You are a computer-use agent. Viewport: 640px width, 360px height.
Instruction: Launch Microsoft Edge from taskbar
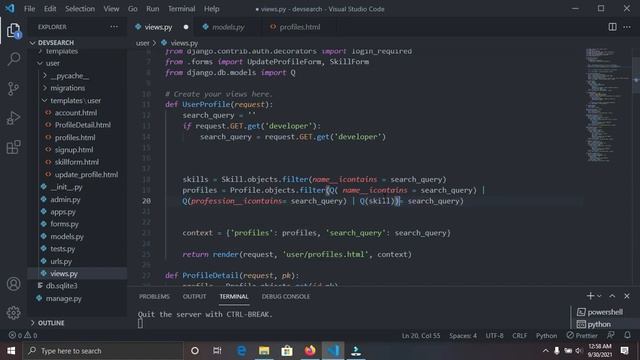click(x=241, y=351)
